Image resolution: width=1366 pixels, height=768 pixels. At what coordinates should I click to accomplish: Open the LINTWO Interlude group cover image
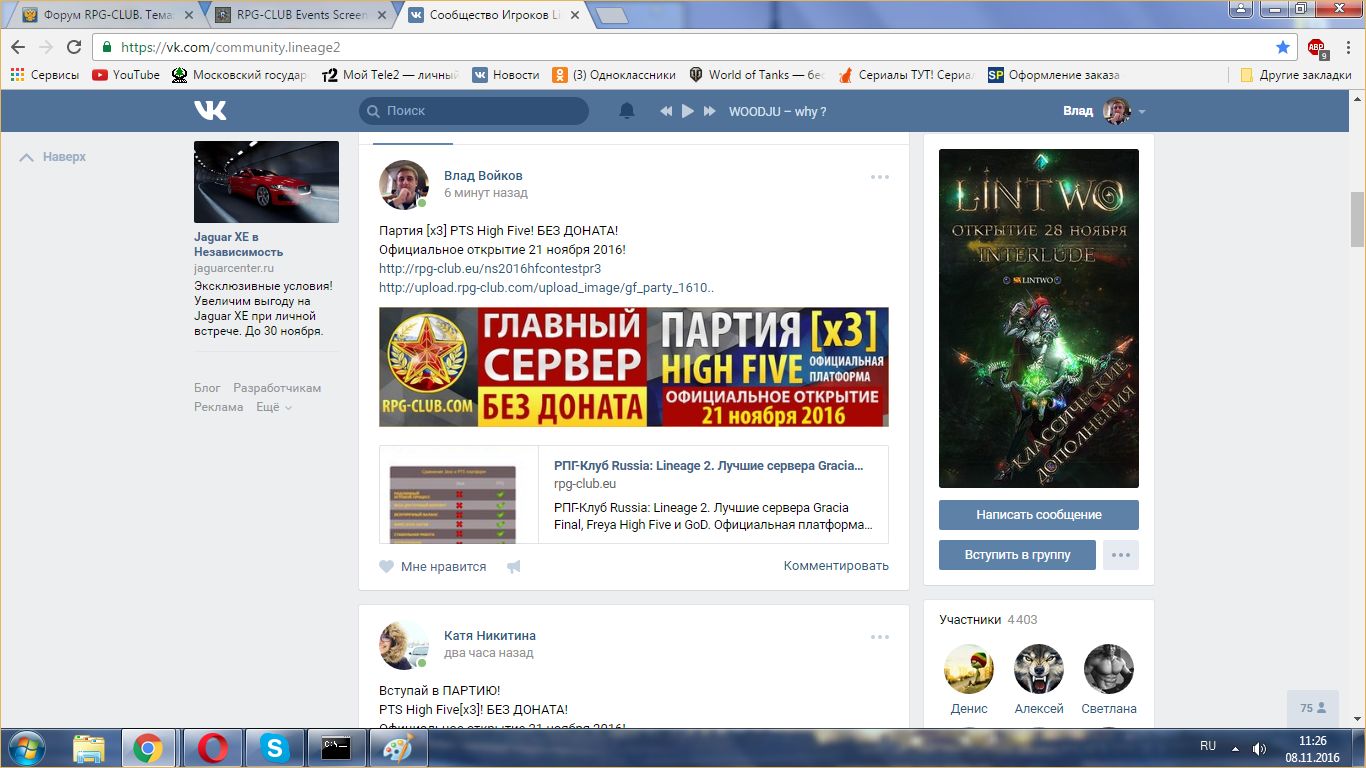tap(1039, 318)
